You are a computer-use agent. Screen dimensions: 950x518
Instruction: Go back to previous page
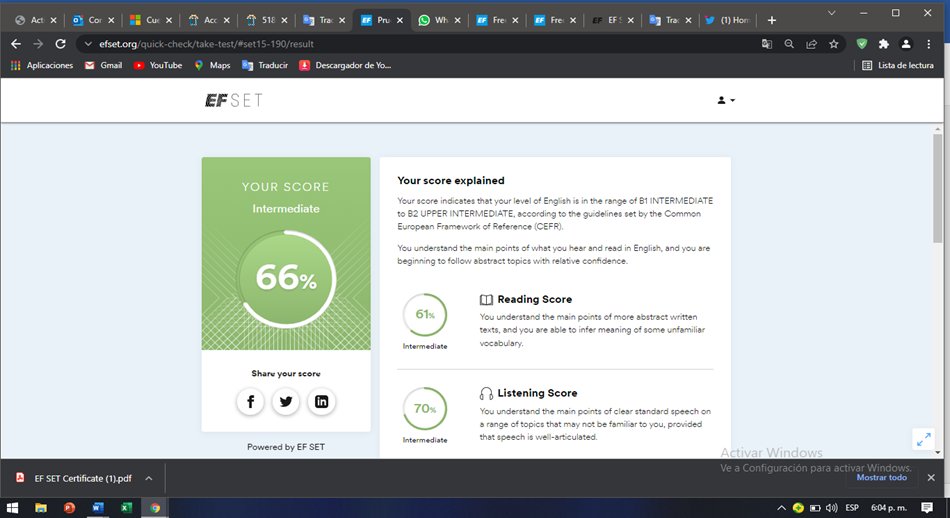(x=16, y=44)
